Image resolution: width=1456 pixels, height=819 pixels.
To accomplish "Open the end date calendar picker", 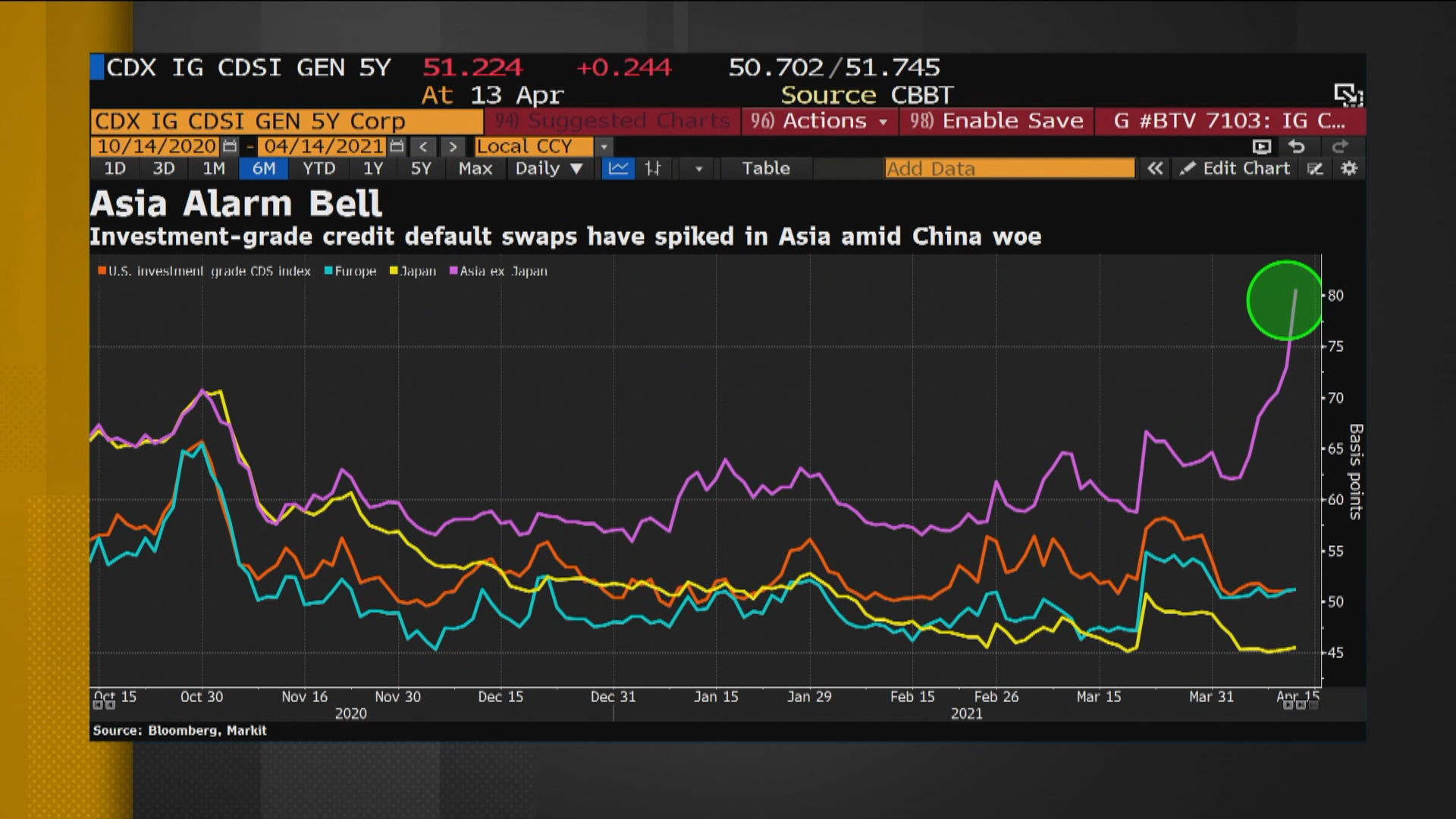I will tap(397, 146).
